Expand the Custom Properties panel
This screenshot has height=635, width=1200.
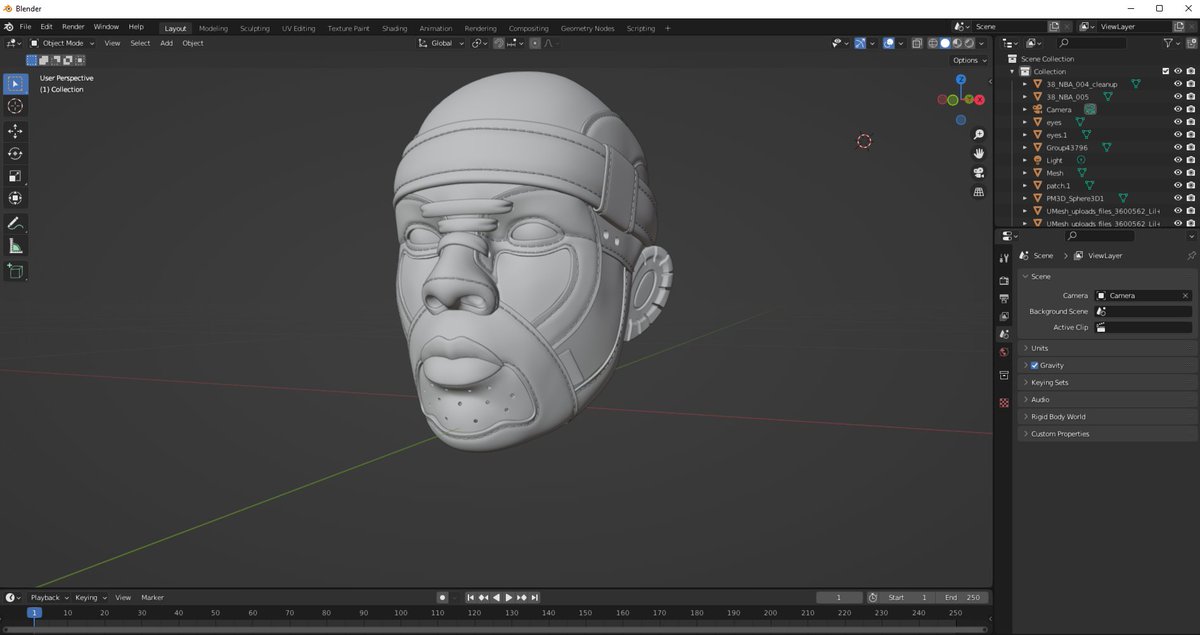(x=1107, y=433)
